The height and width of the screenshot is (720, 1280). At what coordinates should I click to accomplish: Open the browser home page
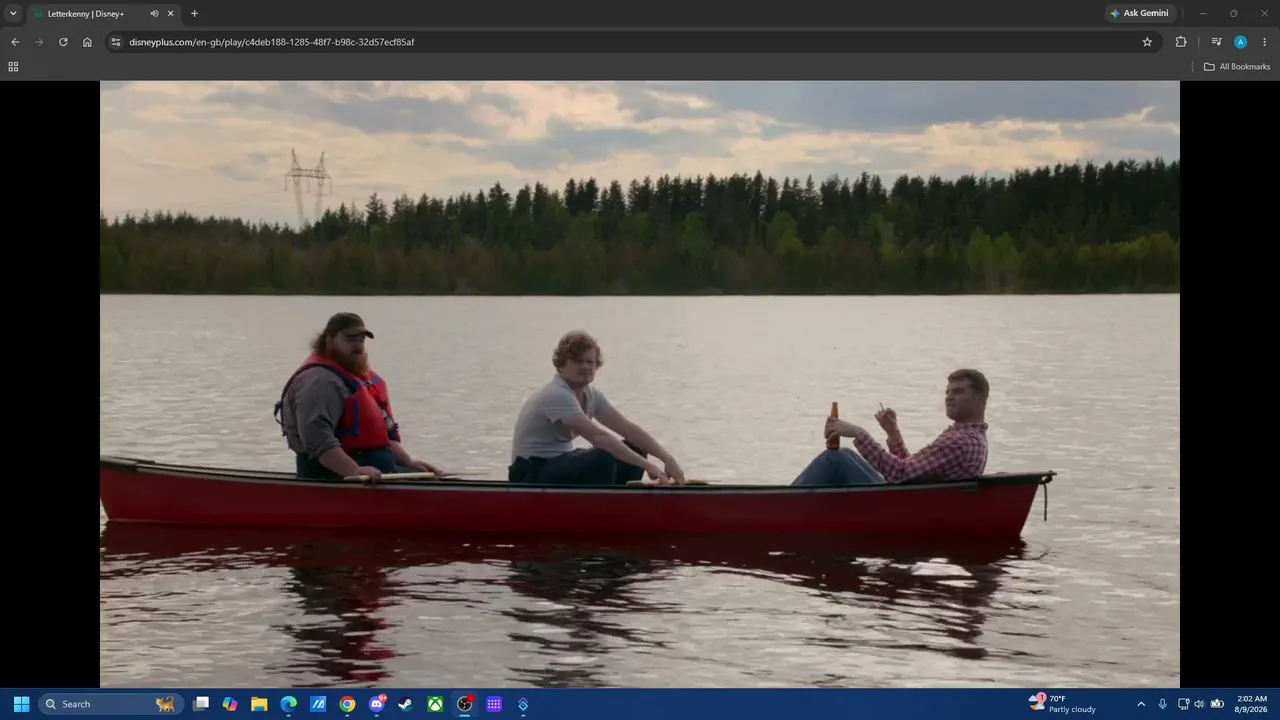click(87, 42)
